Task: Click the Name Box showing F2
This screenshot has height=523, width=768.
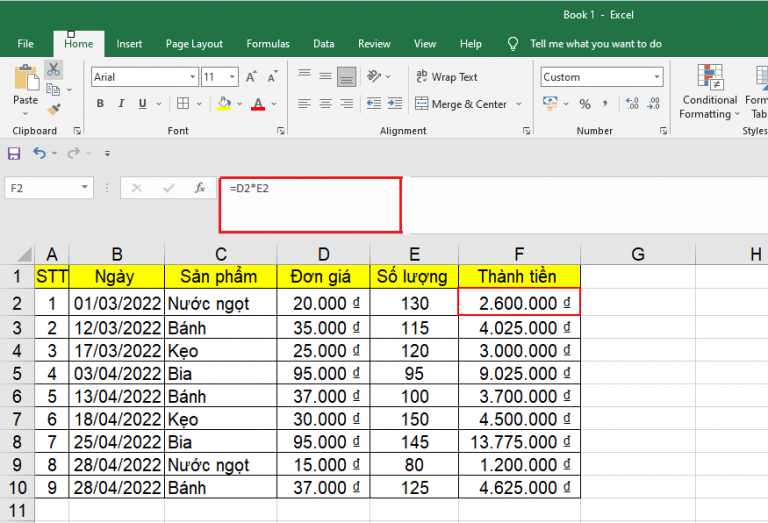Action: pos(42,188)
